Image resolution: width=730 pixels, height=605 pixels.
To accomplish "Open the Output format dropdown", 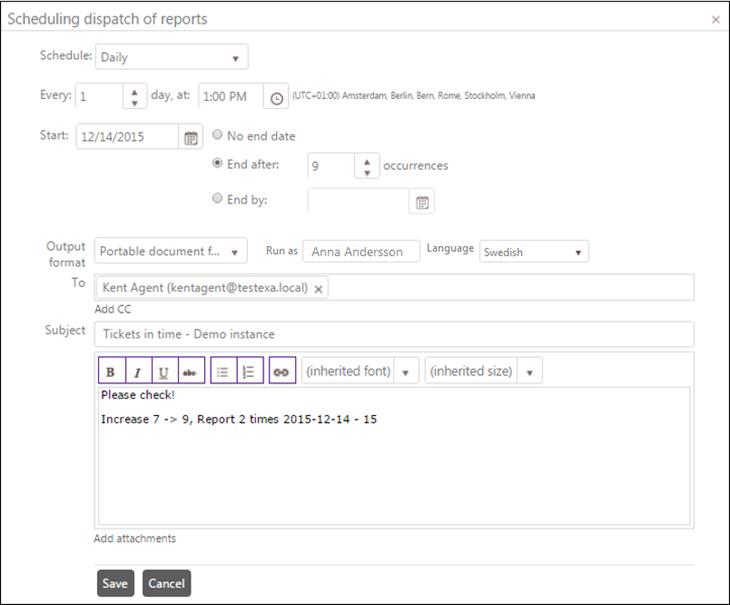I will pyautogui.click(x=171, y=252).
